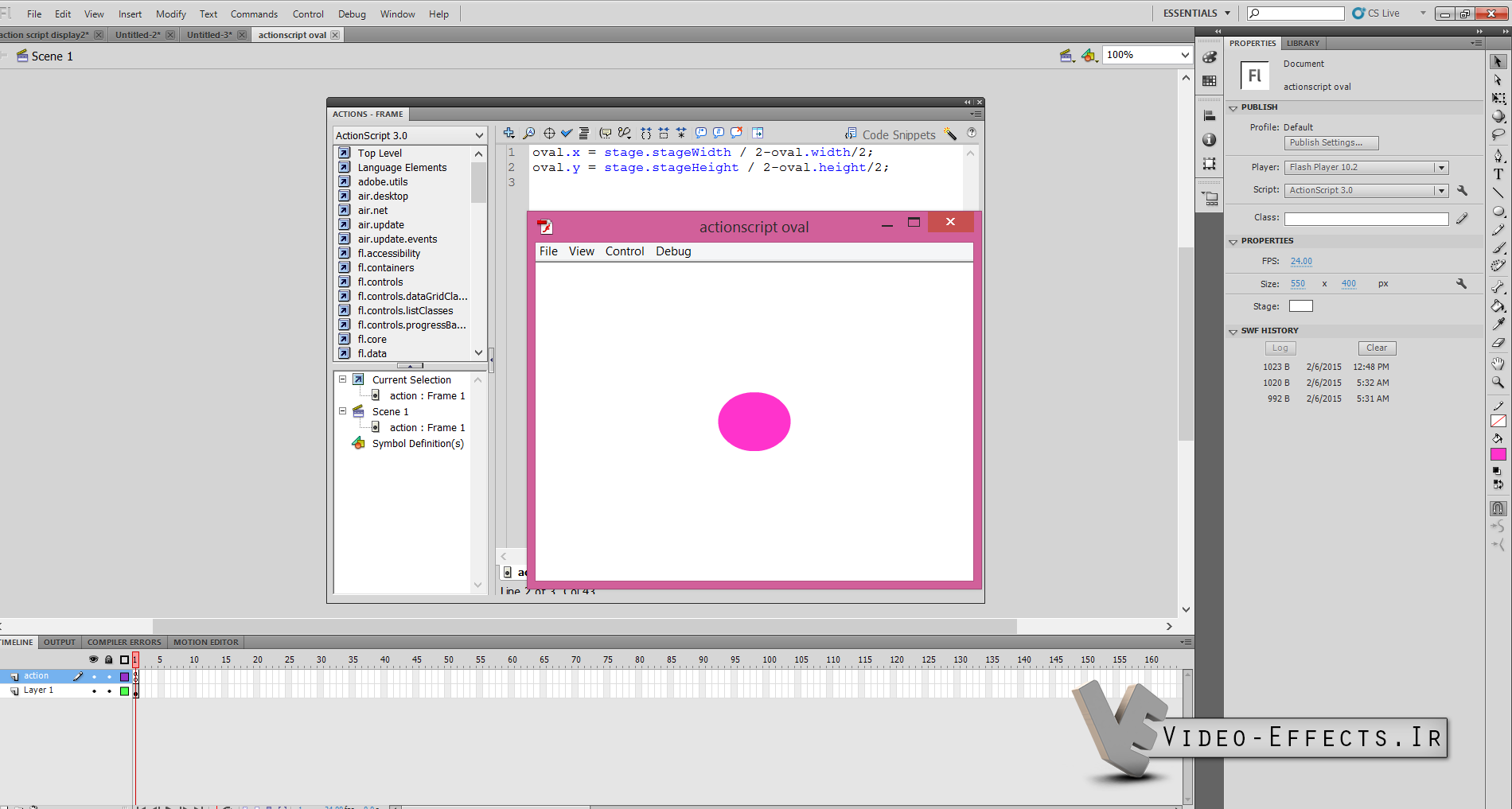Select the Text tool
Image resolution: width=1512 pixels, height=809 pixels.
tap(1498, 174)
